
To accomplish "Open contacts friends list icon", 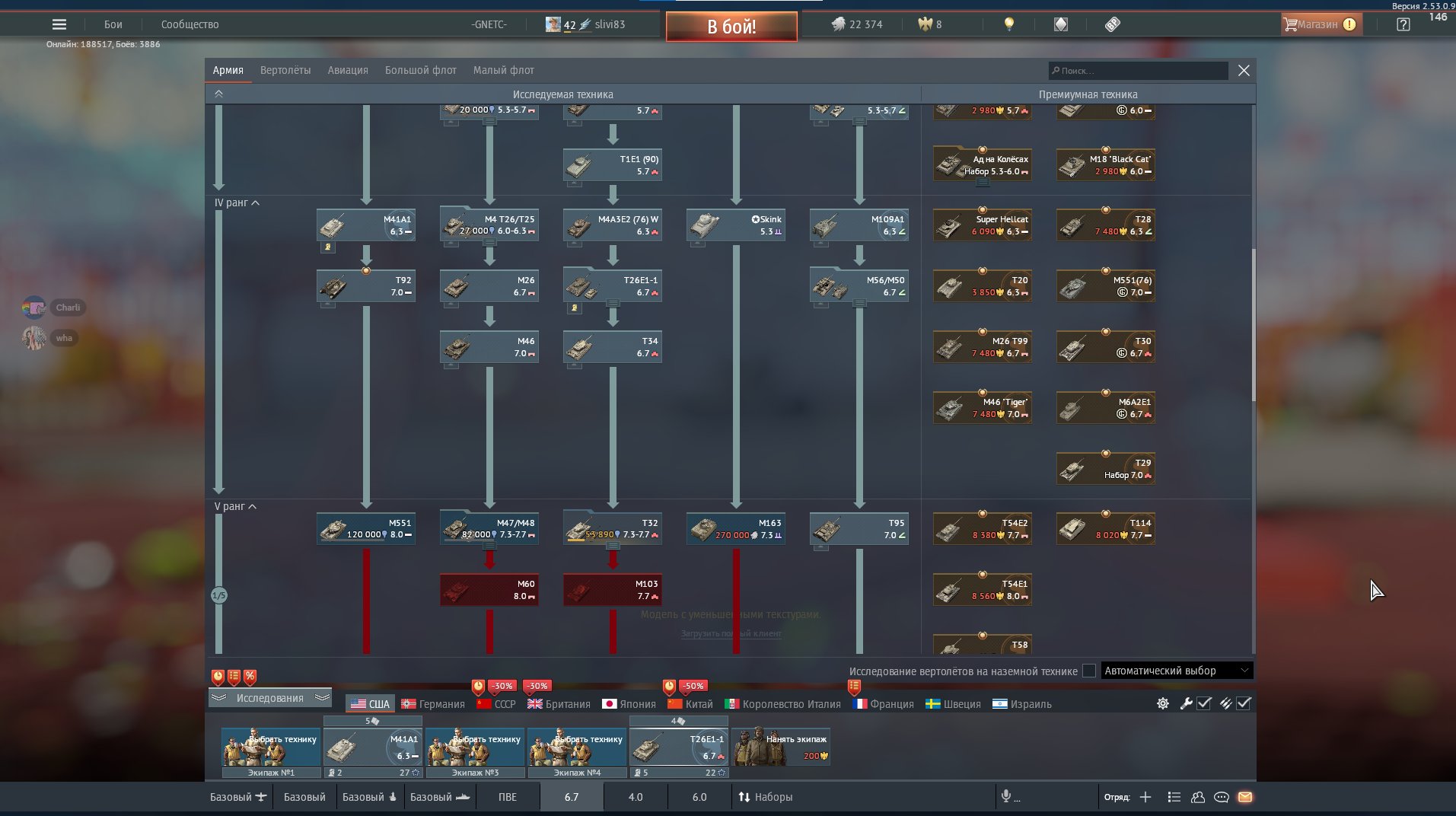I will pos(1198,797).
